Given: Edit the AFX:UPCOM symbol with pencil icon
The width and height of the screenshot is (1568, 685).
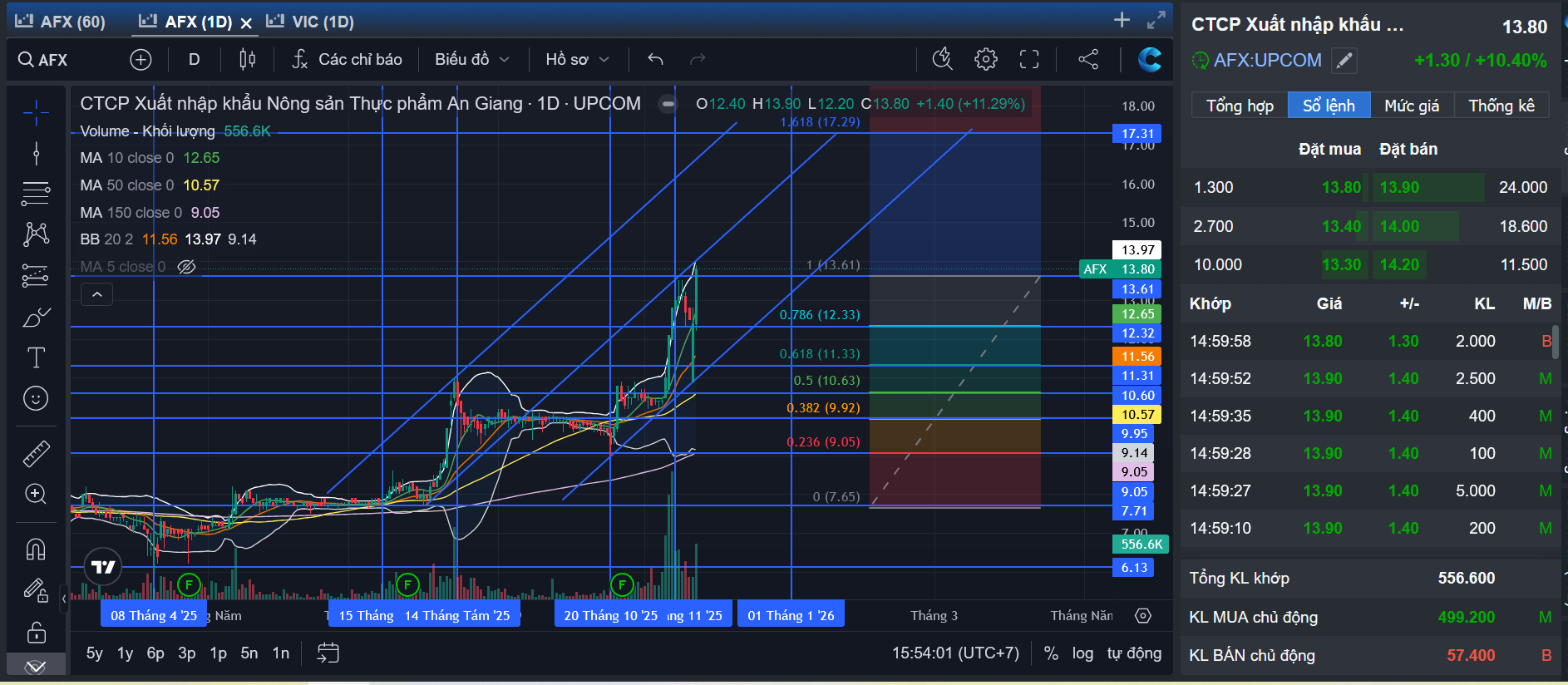Looking at the screenshot, I should (1344, 60).
